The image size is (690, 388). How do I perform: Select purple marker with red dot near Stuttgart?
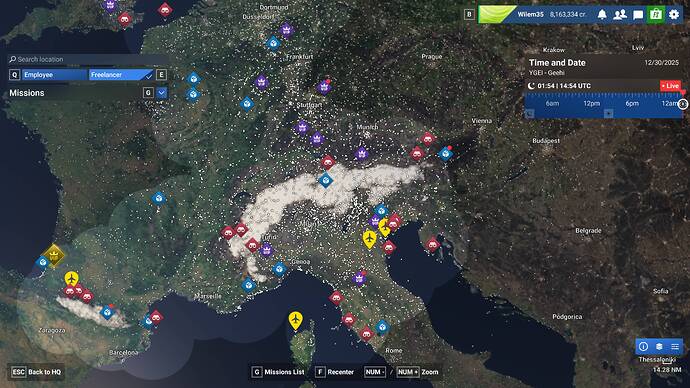point(324,87)
